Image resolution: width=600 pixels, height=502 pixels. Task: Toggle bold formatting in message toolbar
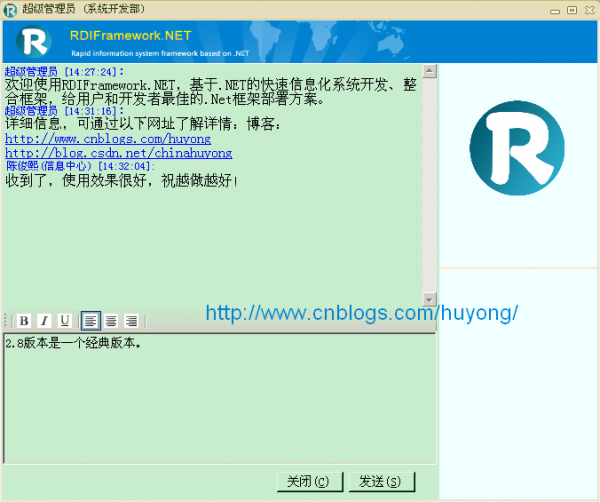coord(24,321)
